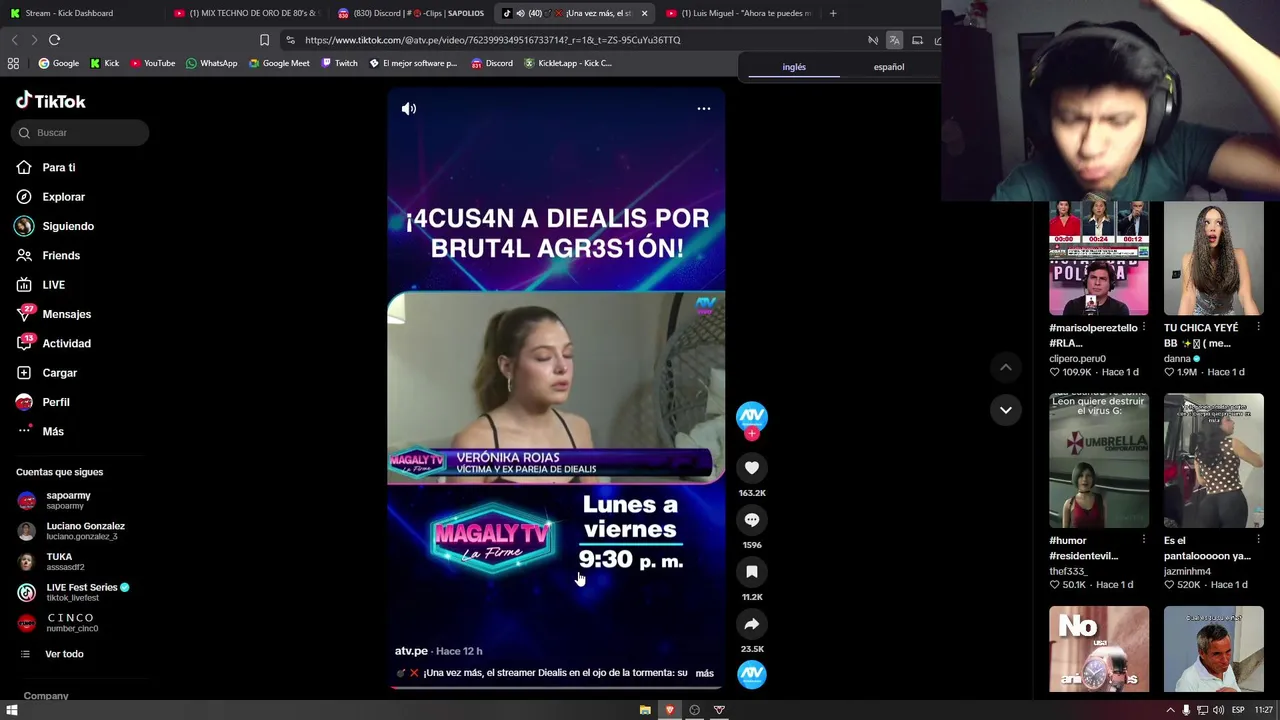Open Es el pantalooooon video thumbnail
The image size is (1280, 720).
point(1214,461)
